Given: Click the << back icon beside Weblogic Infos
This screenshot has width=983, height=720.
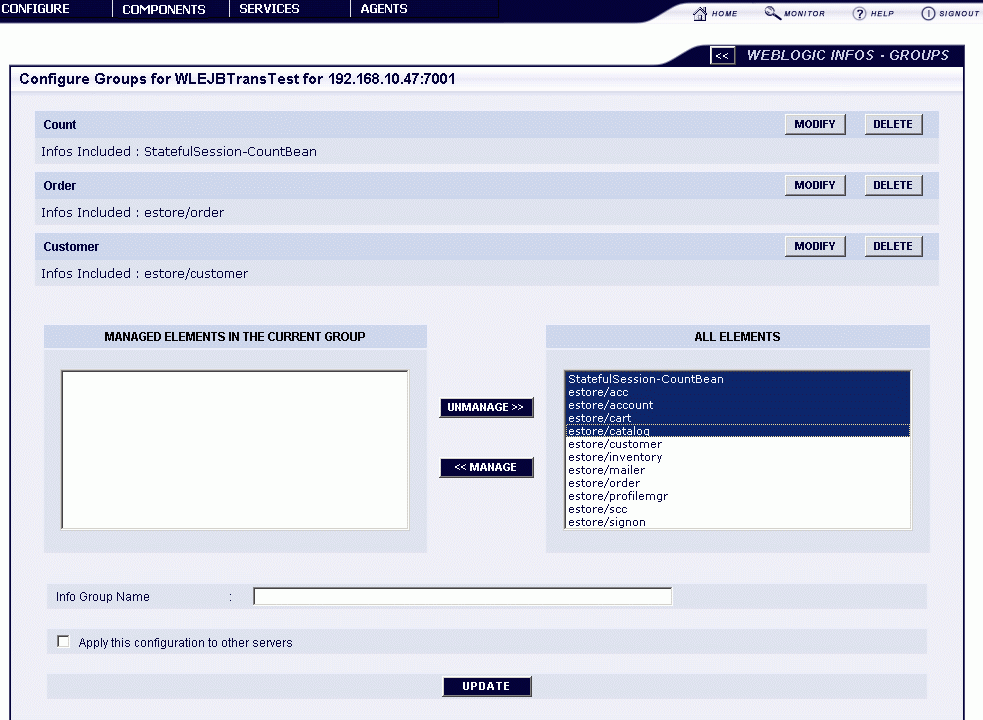Looking at the screenshot, I should [x=722, y=56].
